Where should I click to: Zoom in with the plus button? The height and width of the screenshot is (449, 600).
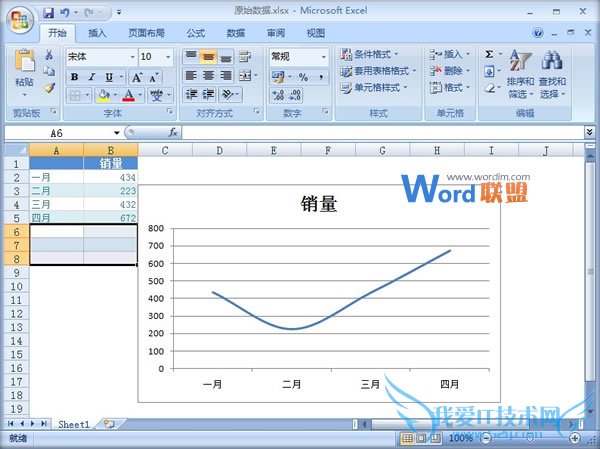(x=575, y=438)
